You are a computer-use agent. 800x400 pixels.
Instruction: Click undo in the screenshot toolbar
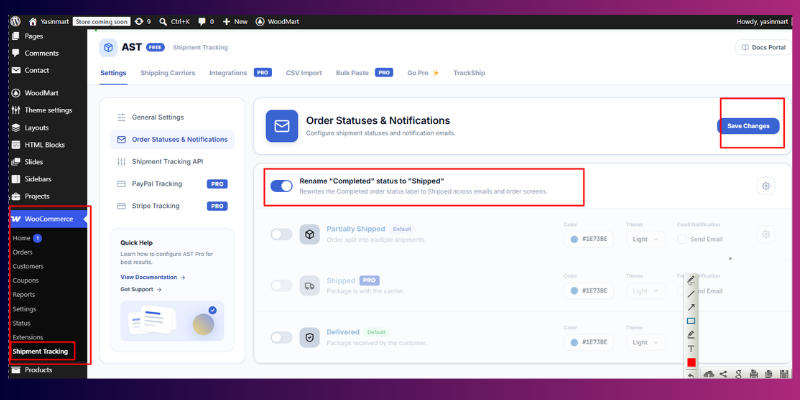point(691,376)
